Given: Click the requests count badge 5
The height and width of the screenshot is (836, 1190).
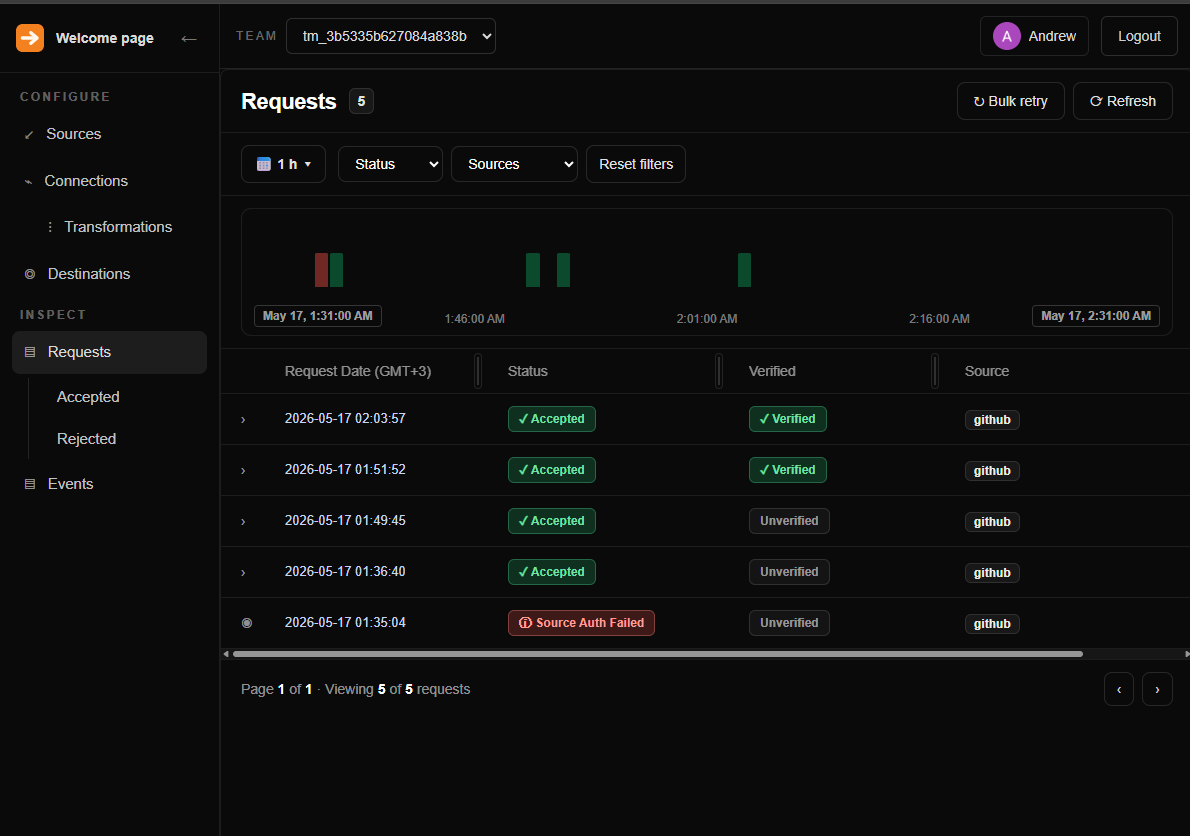Looking at the screenshot, I should (361, 101).
